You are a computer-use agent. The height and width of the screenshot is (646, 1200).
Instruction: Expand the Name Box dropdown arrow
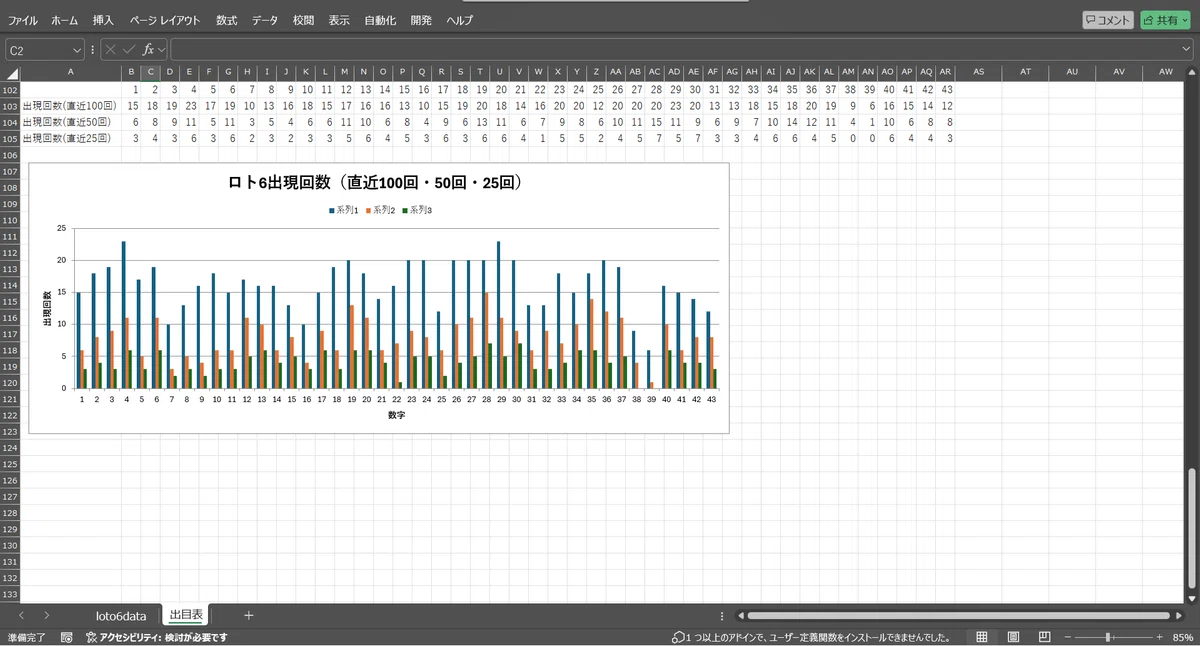[x=78, y=49]
